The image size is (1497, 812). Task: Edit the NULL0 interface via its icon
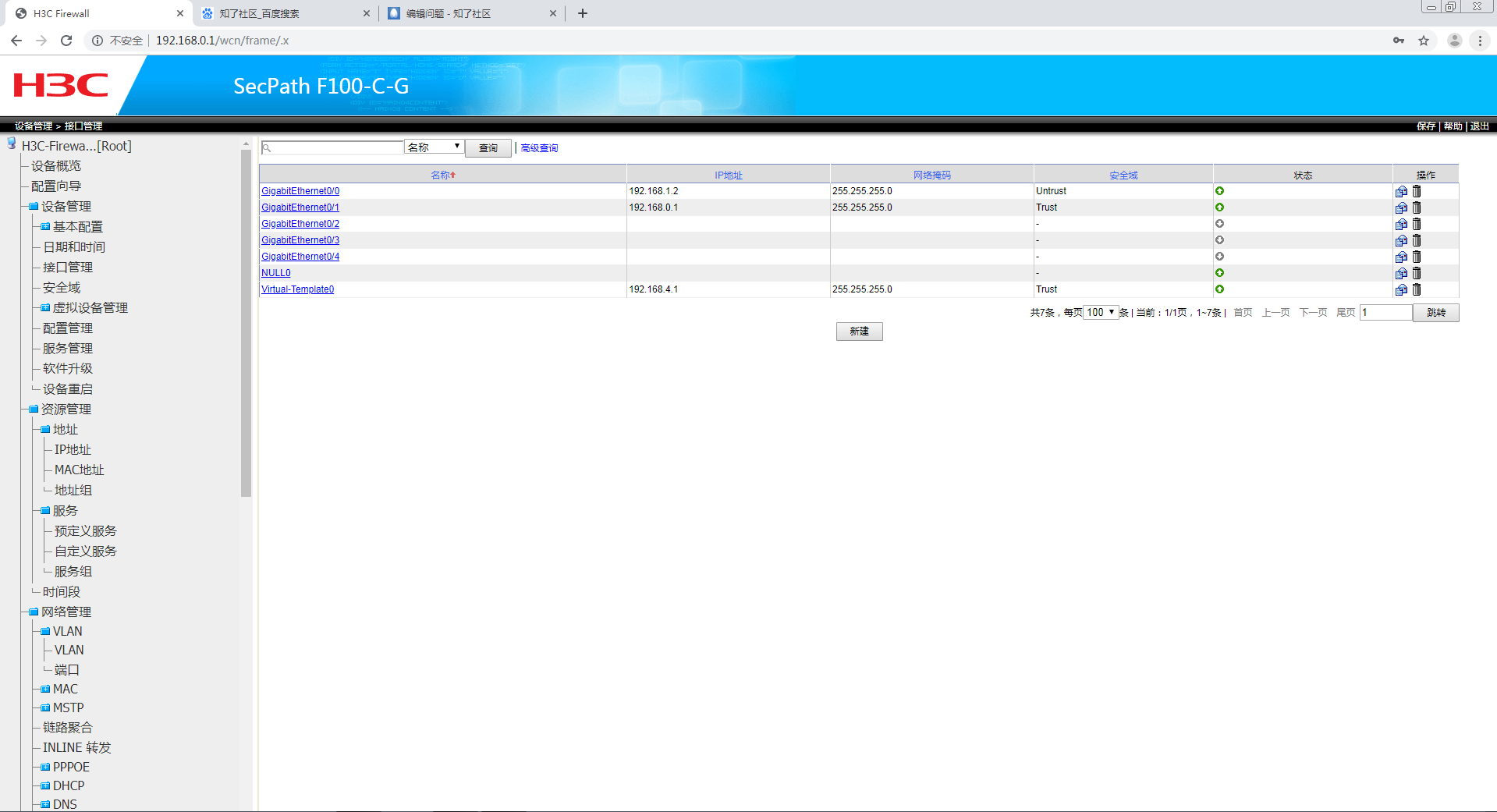[1402, 273]
